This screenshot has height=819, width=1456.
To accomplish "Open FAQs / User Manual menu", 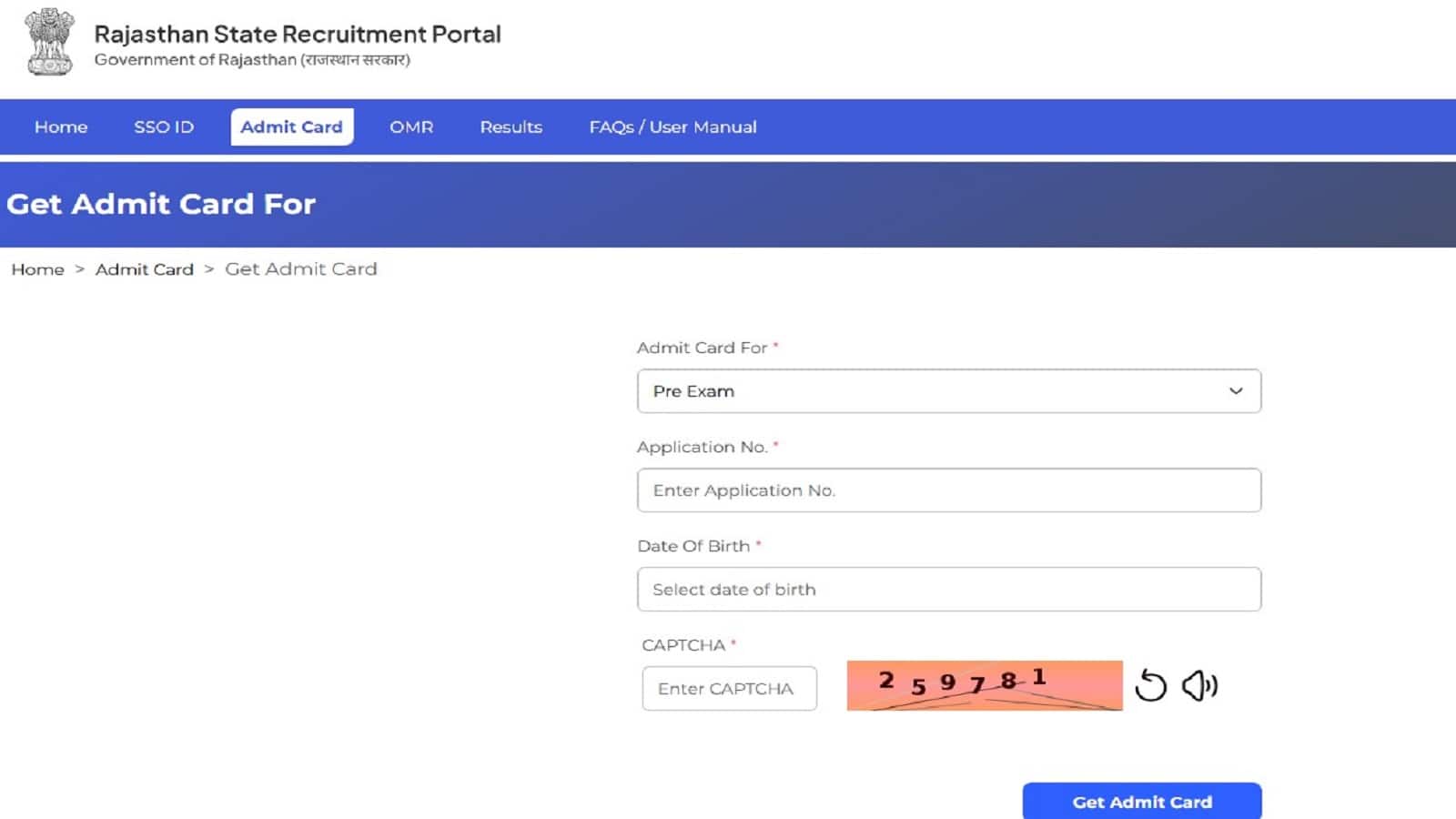I will pyautogui.click(x=672, y=127).
